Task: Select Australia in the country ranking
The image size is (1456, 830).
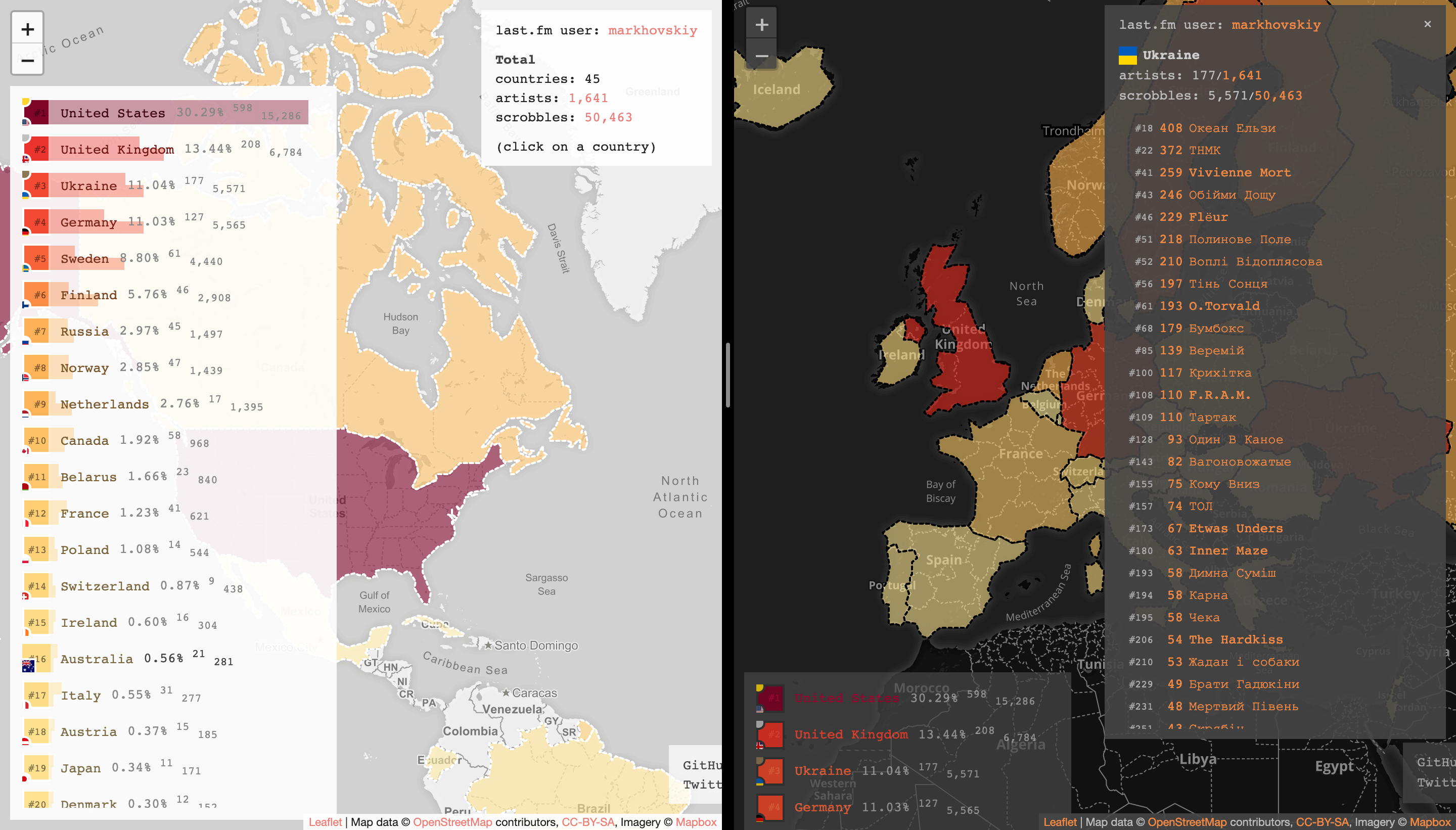Action: coord(128,660)
